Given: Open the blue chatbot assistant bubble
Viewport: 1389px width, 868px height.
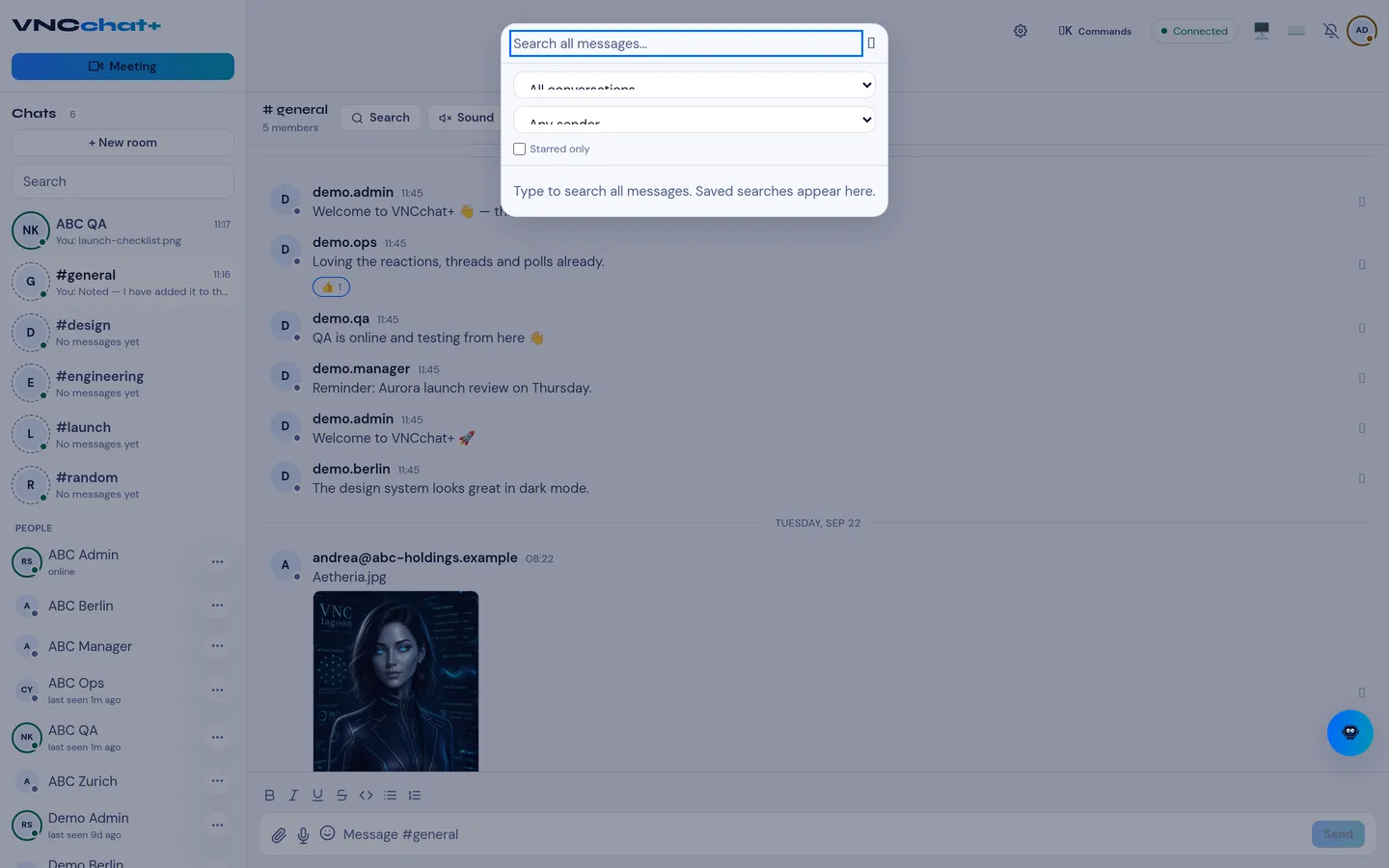Looking at the screenshot, I should pos(1350,733).
